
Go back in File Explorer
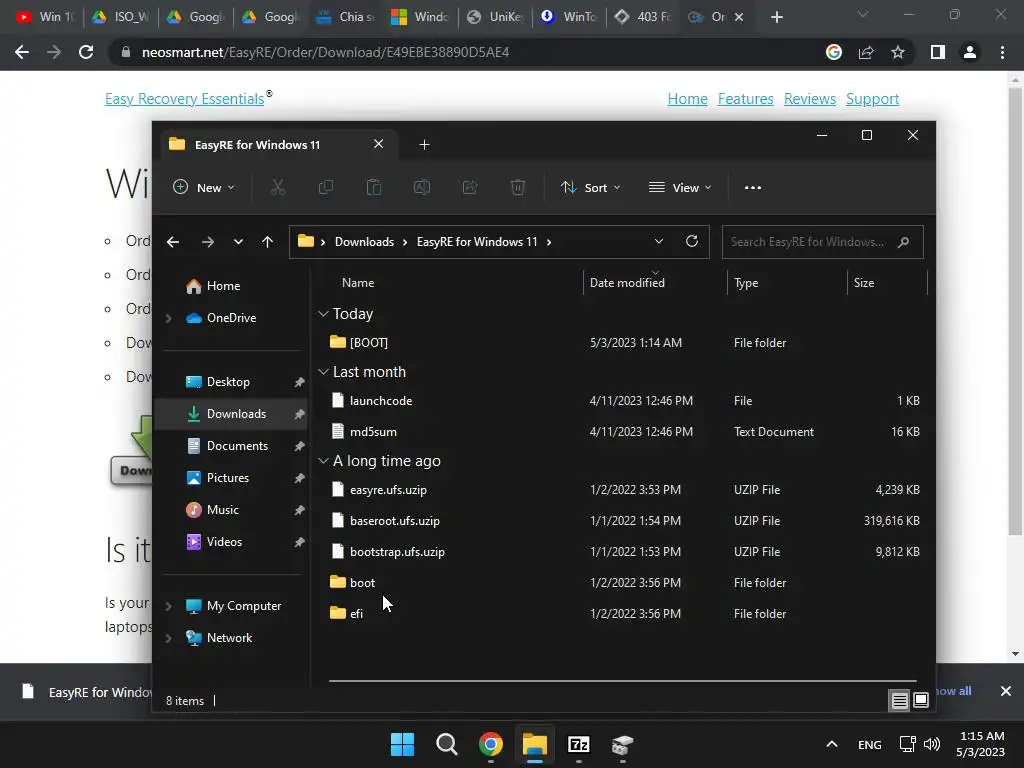[173, 242]
